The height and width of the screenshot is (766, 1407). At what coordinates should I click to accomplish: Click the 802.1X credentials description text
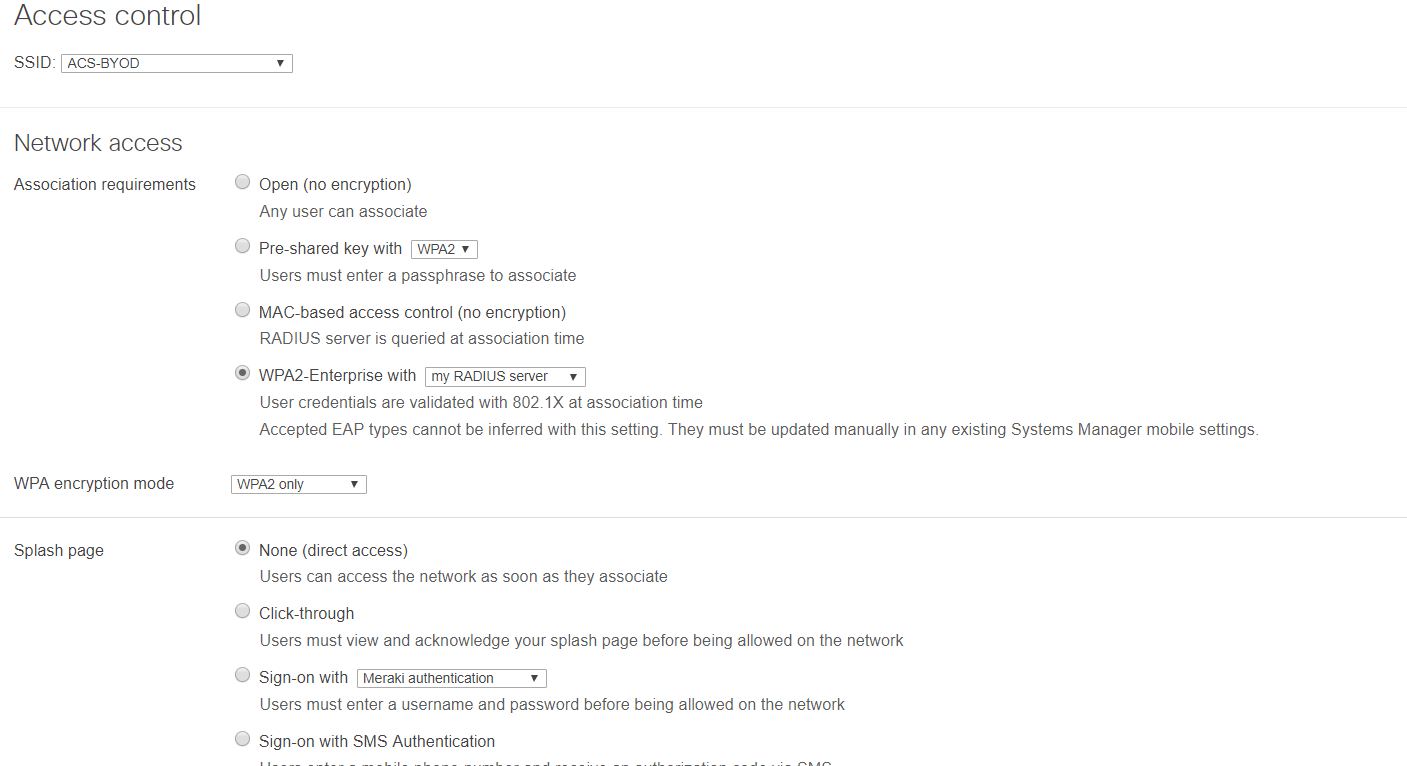coord(481,403)
